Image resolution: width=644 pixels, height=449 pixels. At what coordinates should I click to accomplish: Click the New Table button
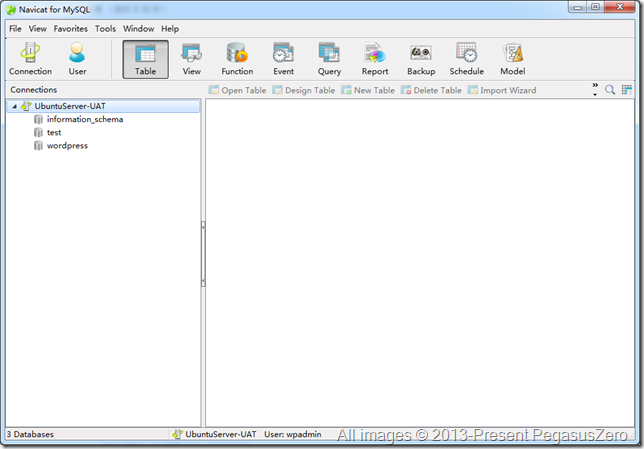(368, 90)
